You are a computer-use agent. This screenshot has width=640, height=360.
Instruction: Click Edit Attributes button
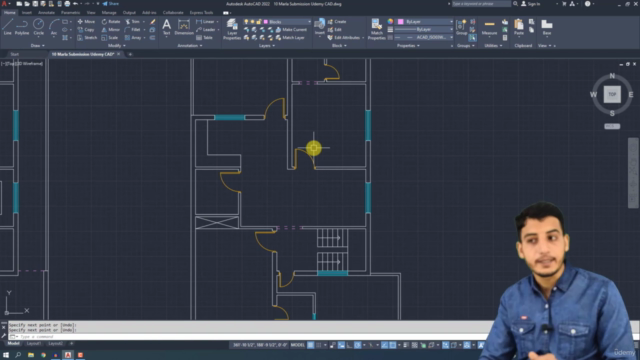344,38
